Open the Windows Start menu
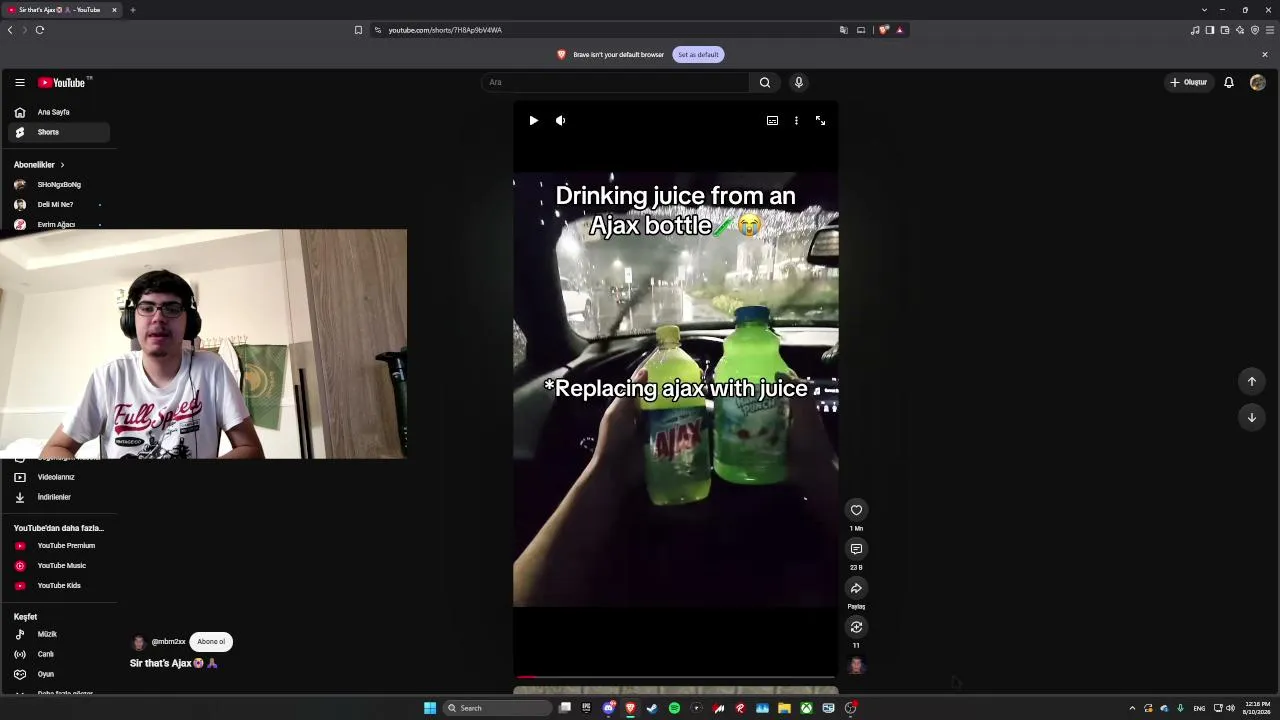The width and height of the screenshot is (1280, 720). pos(430,708)
